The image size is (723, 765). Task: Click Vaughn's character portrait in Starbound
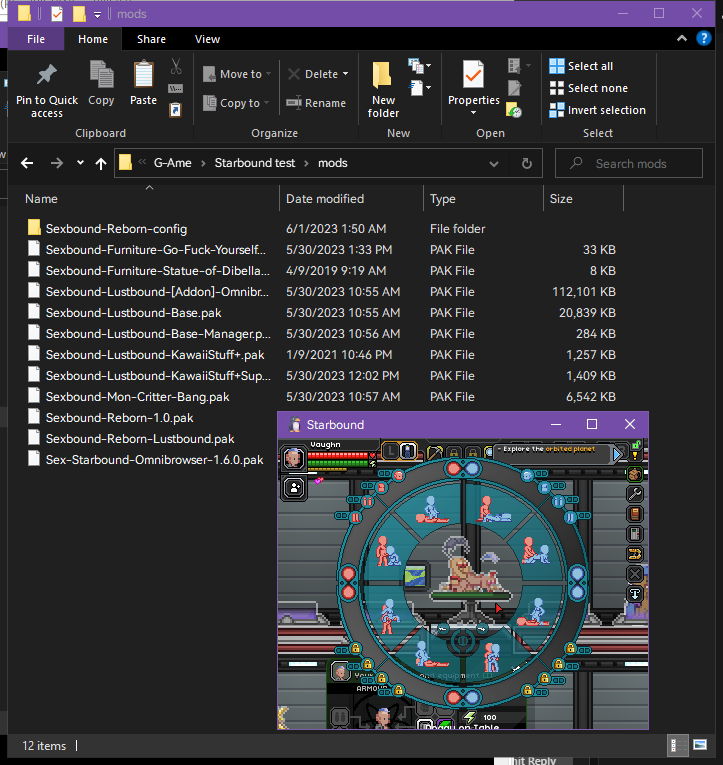click(x=294, y=458)
